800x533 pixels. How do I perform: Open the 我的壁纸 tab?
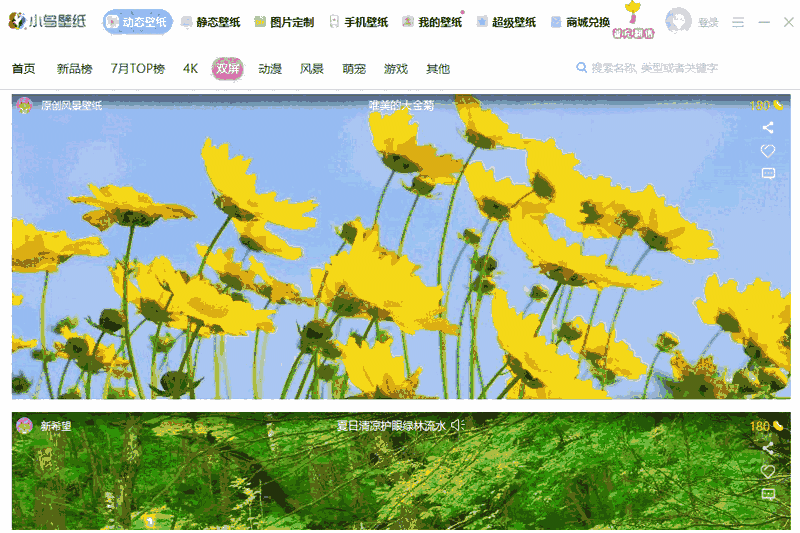point(432,22)
